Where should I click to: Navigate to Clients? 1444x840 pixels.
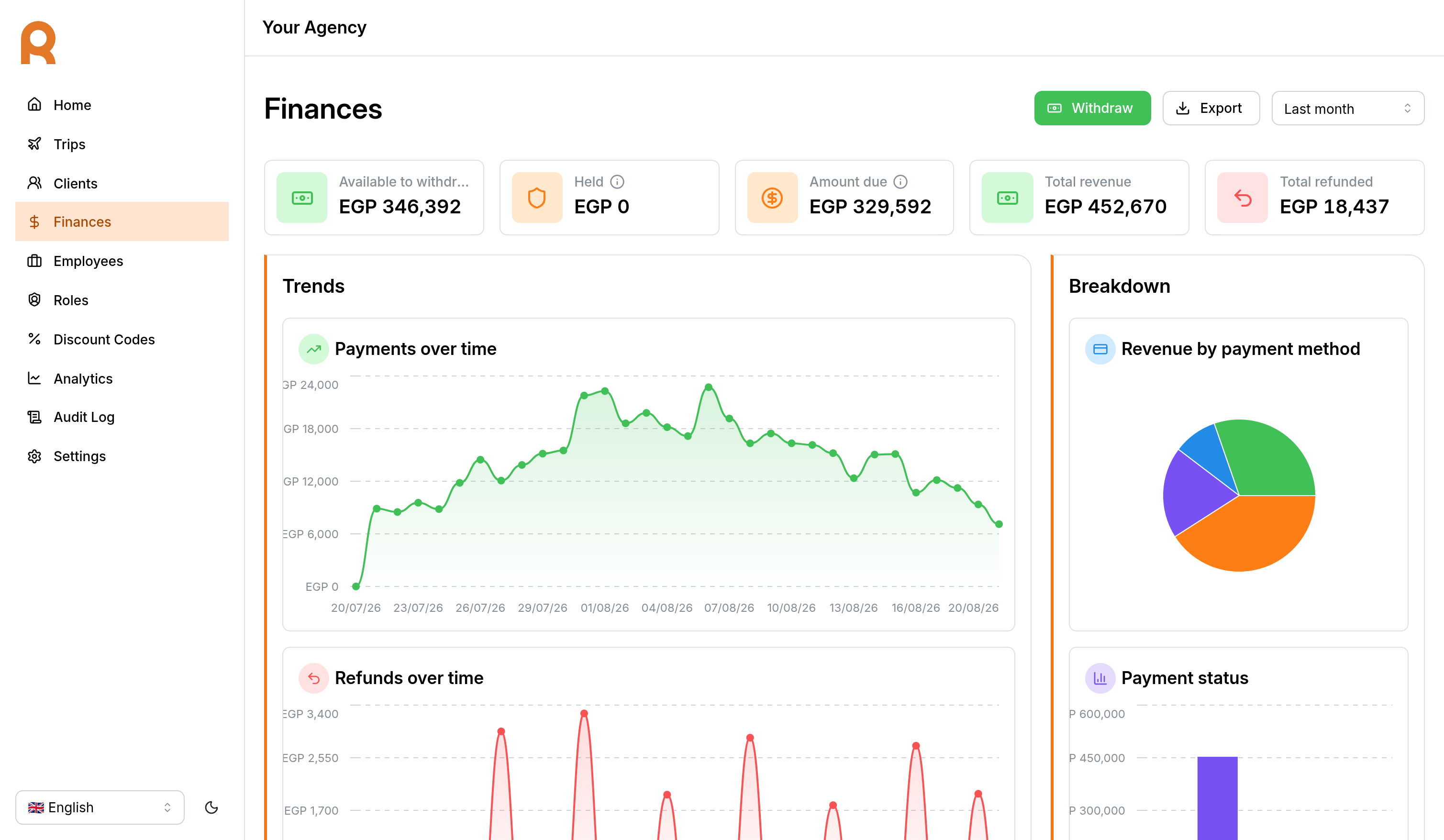coord(122,183)
